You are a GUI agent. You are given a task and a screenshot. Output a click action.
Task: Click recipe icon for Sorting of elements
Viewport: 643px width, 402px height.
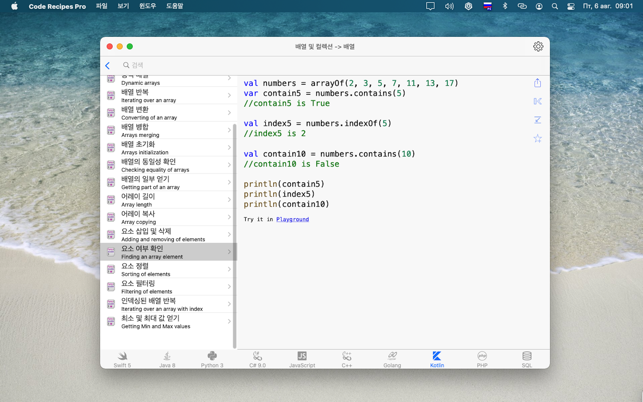click(x=111, y=269)
